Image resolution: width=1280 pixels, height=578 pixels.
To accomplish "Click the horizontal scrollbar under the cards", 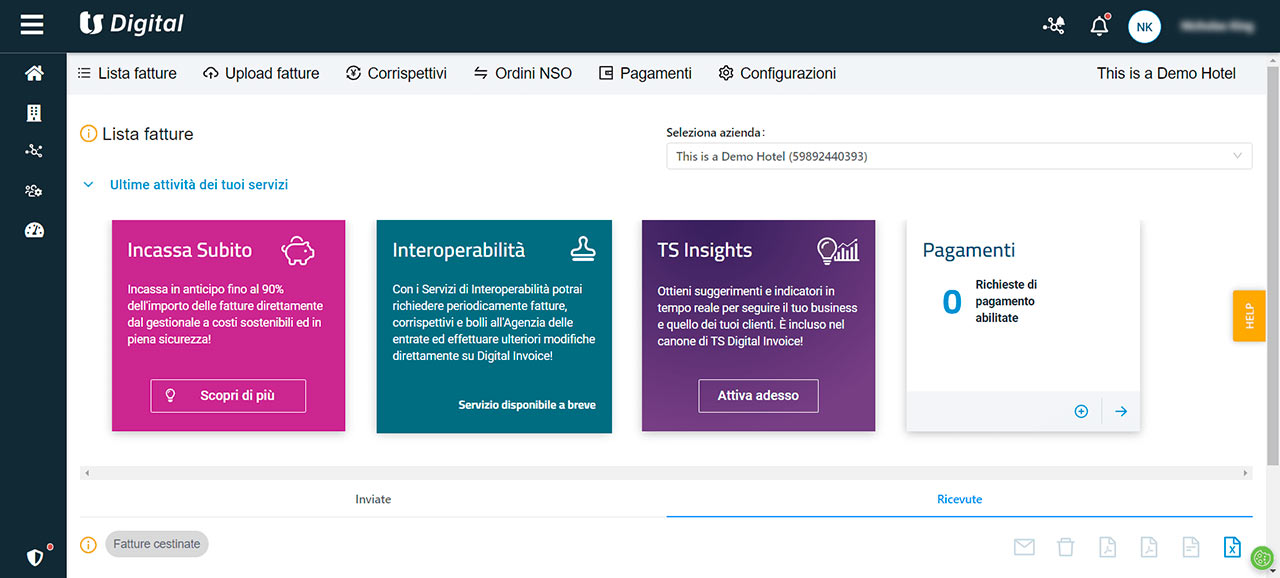I will pos(666,472).
